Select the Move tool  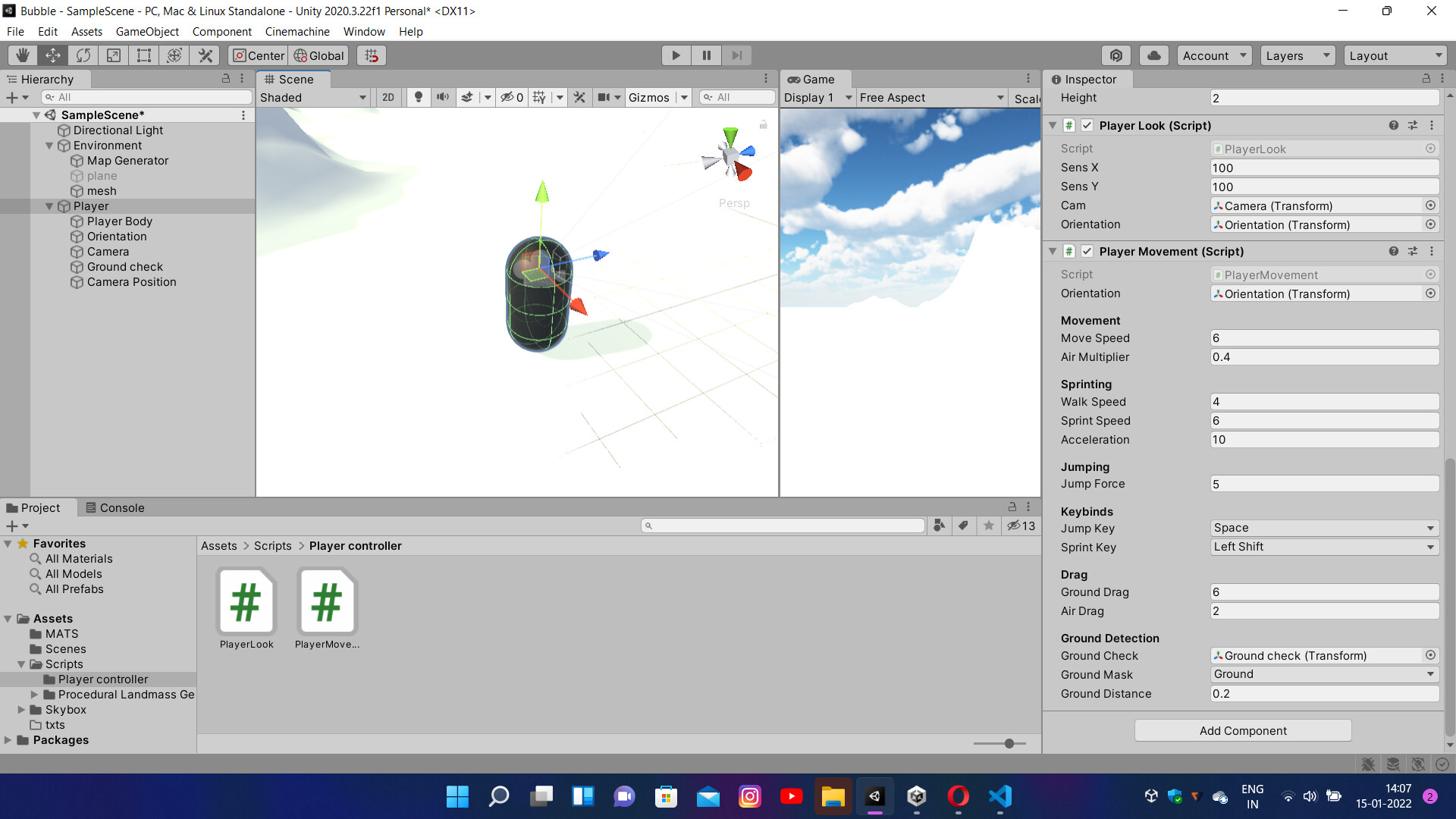pyautogui.click(x=52, y=55)
